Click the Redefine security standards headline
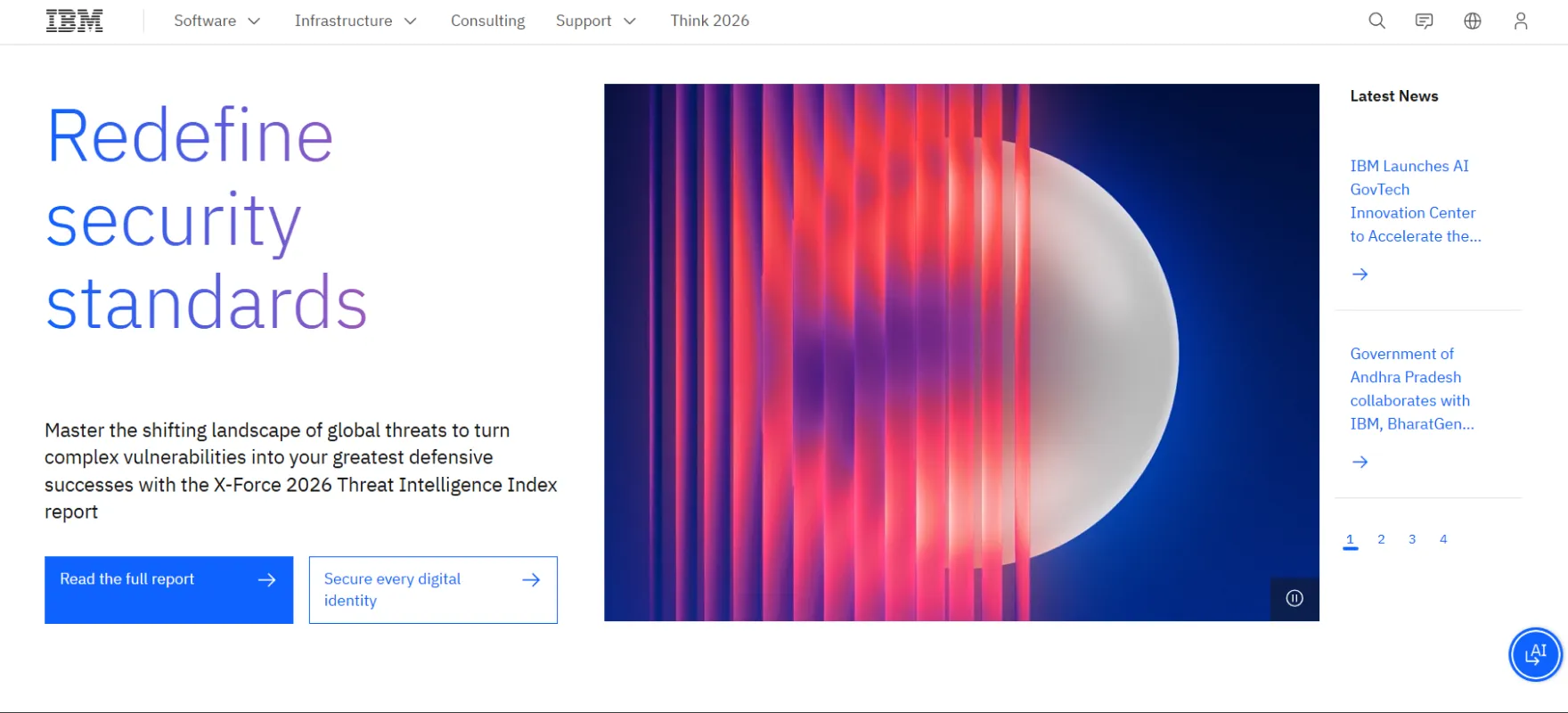Screen dimensions: 1568x713 pyautogui.click(x=207, y=218)
